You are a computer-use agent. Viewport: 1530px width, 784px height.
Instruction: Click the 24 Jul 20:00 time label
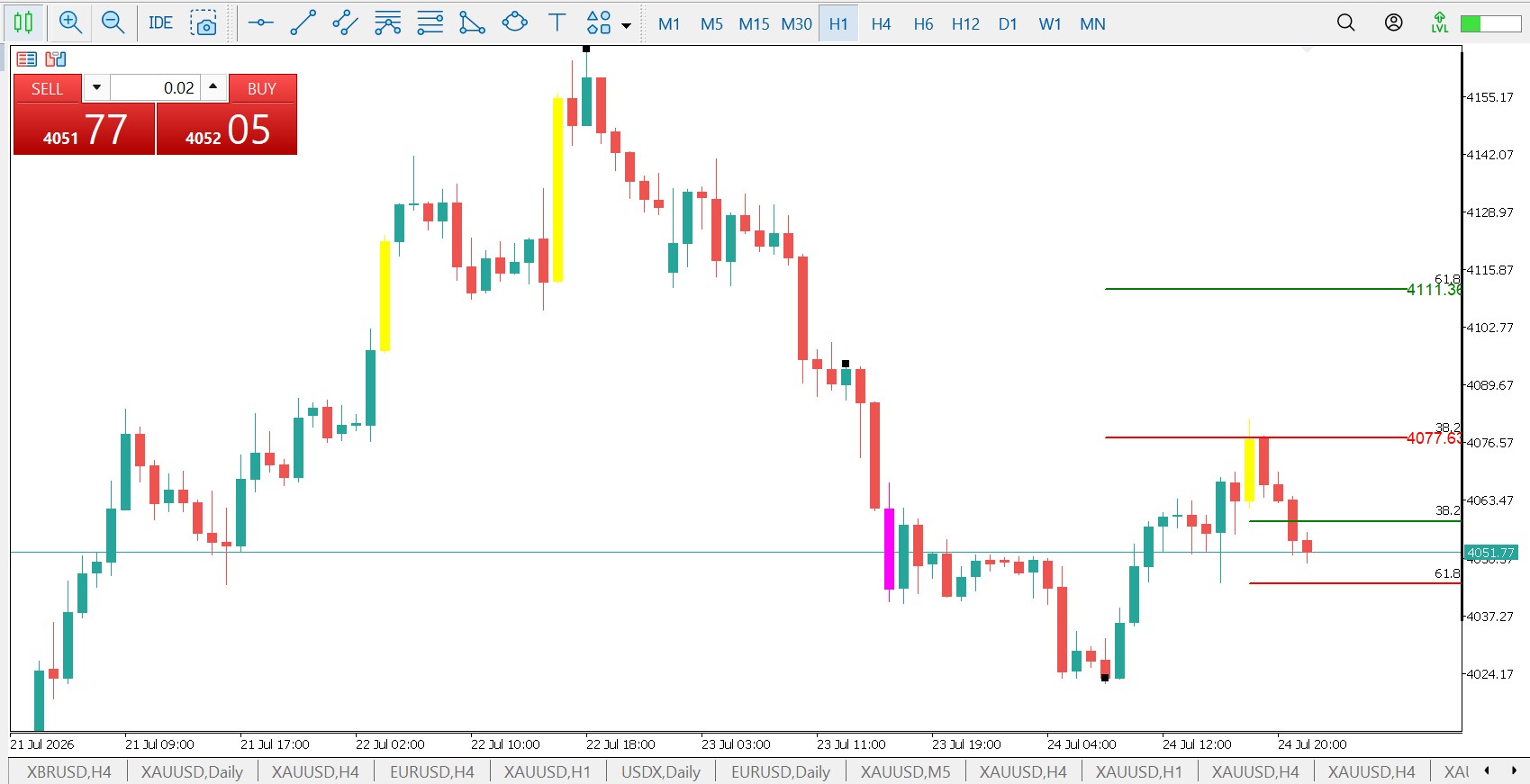tap(1312, 744)
